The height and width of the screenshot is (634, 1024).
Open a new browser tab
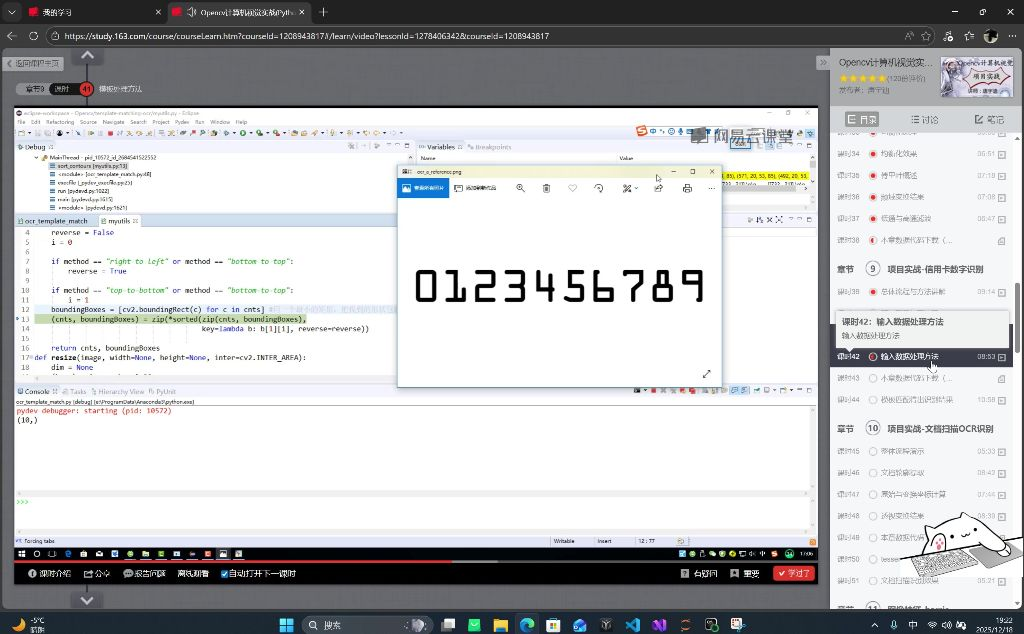323,12
